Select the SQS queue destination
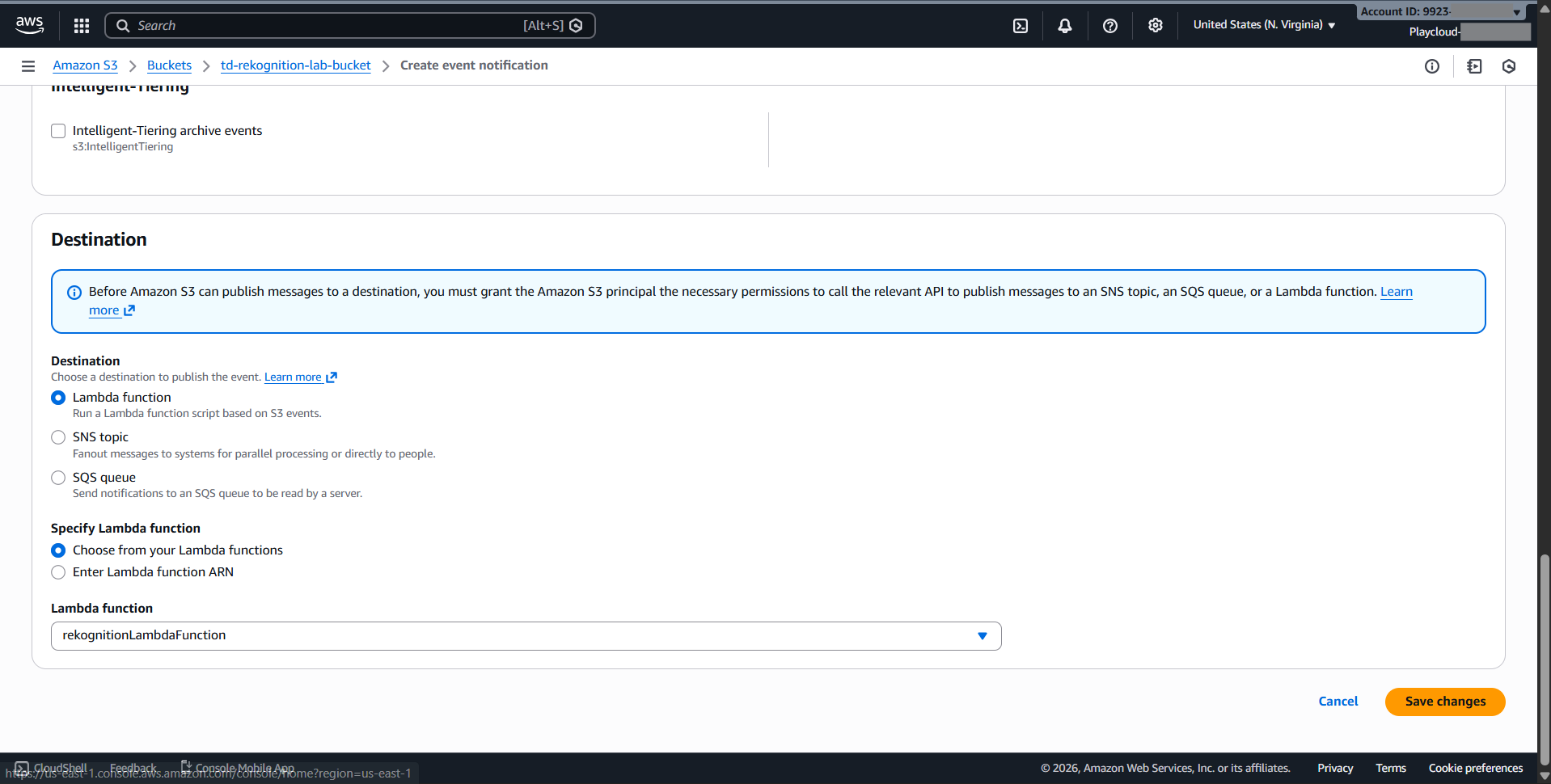Viewport: 1551px width, 784px height. 58,478
